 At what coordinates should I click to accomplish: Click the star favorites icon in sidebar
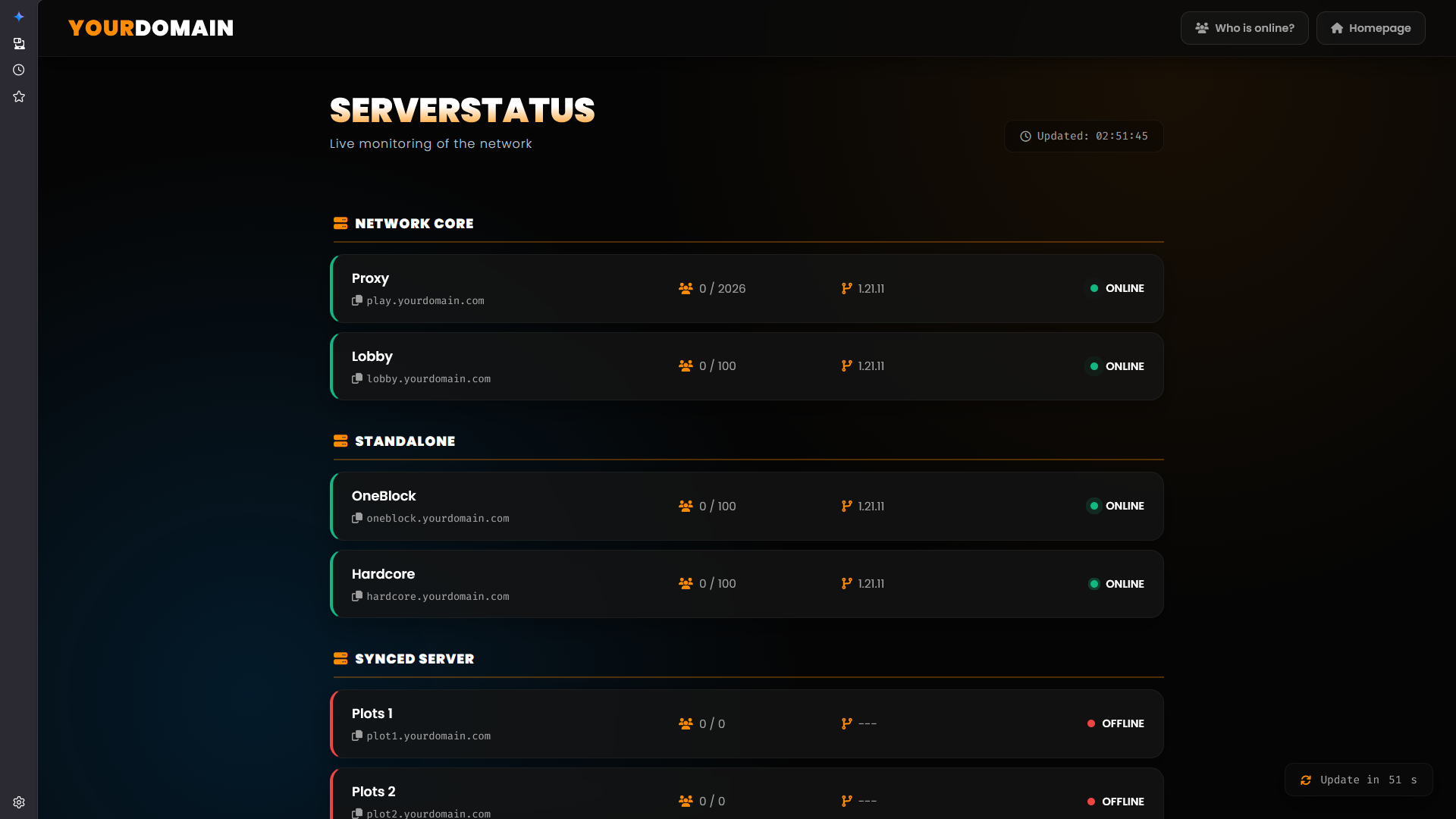tap(19, 96)
